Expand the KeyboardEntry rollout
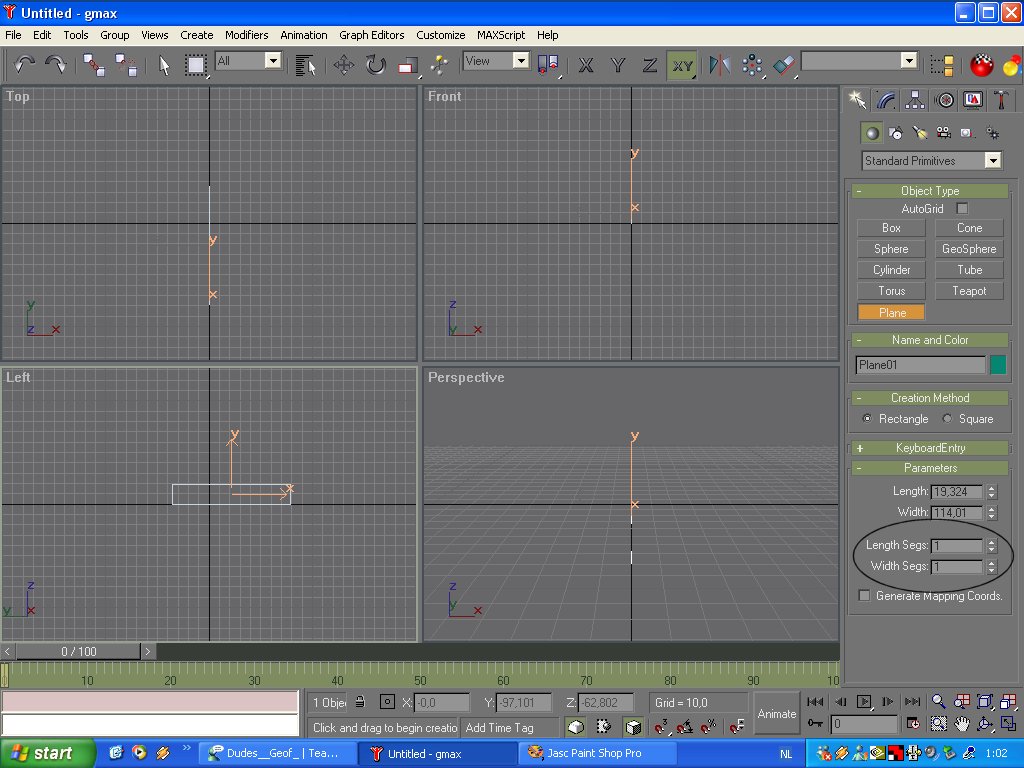Viewport: 1024px width, 768px height. (x=930, y=448)
